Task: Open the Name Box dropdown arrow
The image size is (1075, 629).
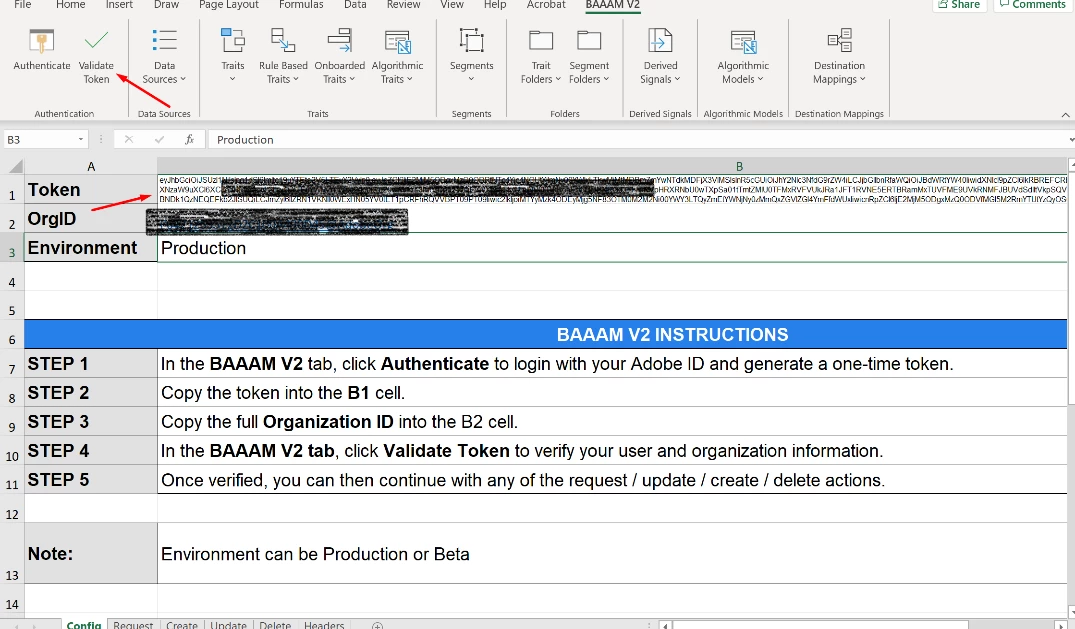Action: (x=80, y=139)
